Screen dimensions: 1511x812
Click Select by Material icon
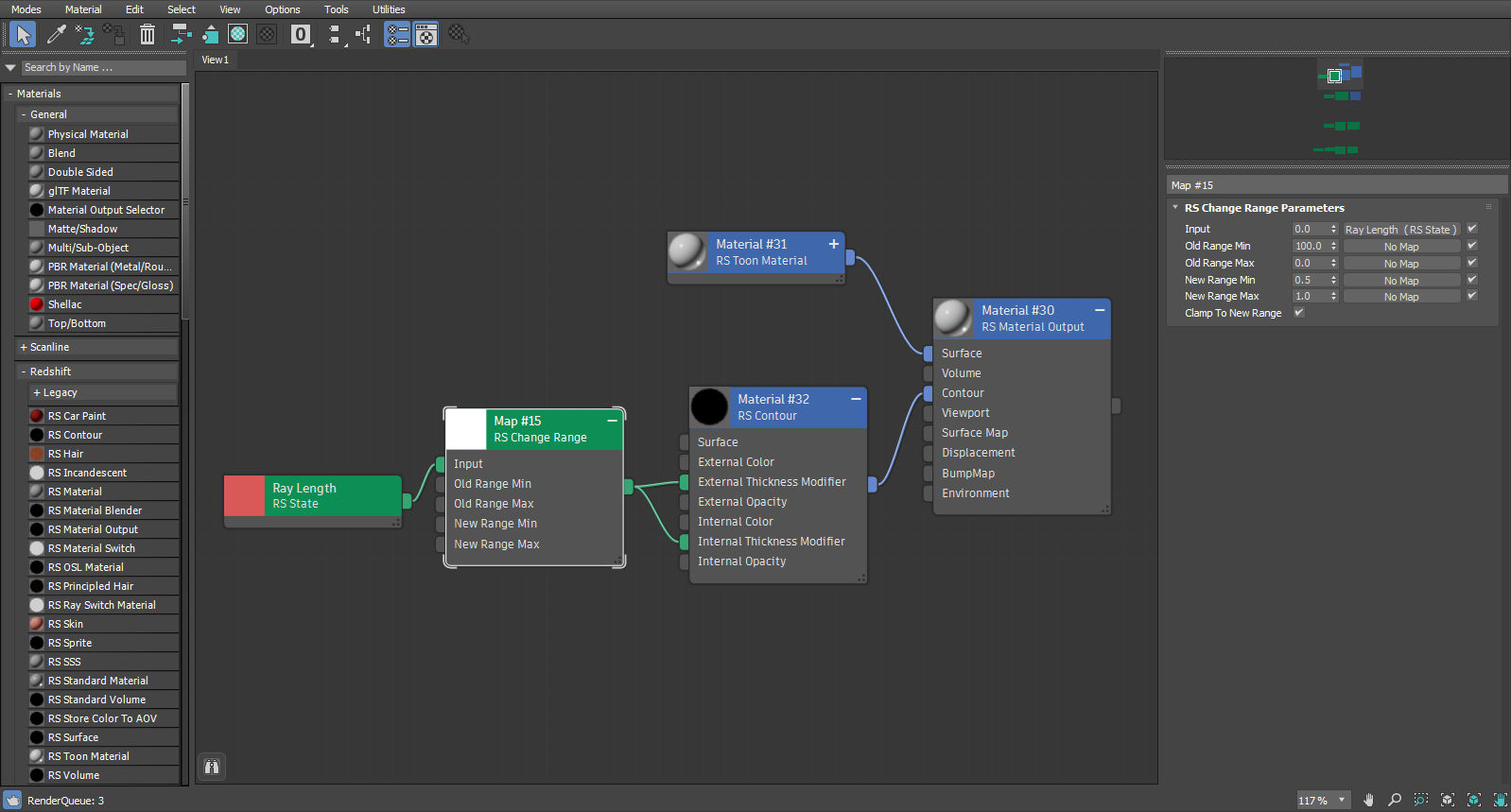pyautogui.click(x=459, y=35)
